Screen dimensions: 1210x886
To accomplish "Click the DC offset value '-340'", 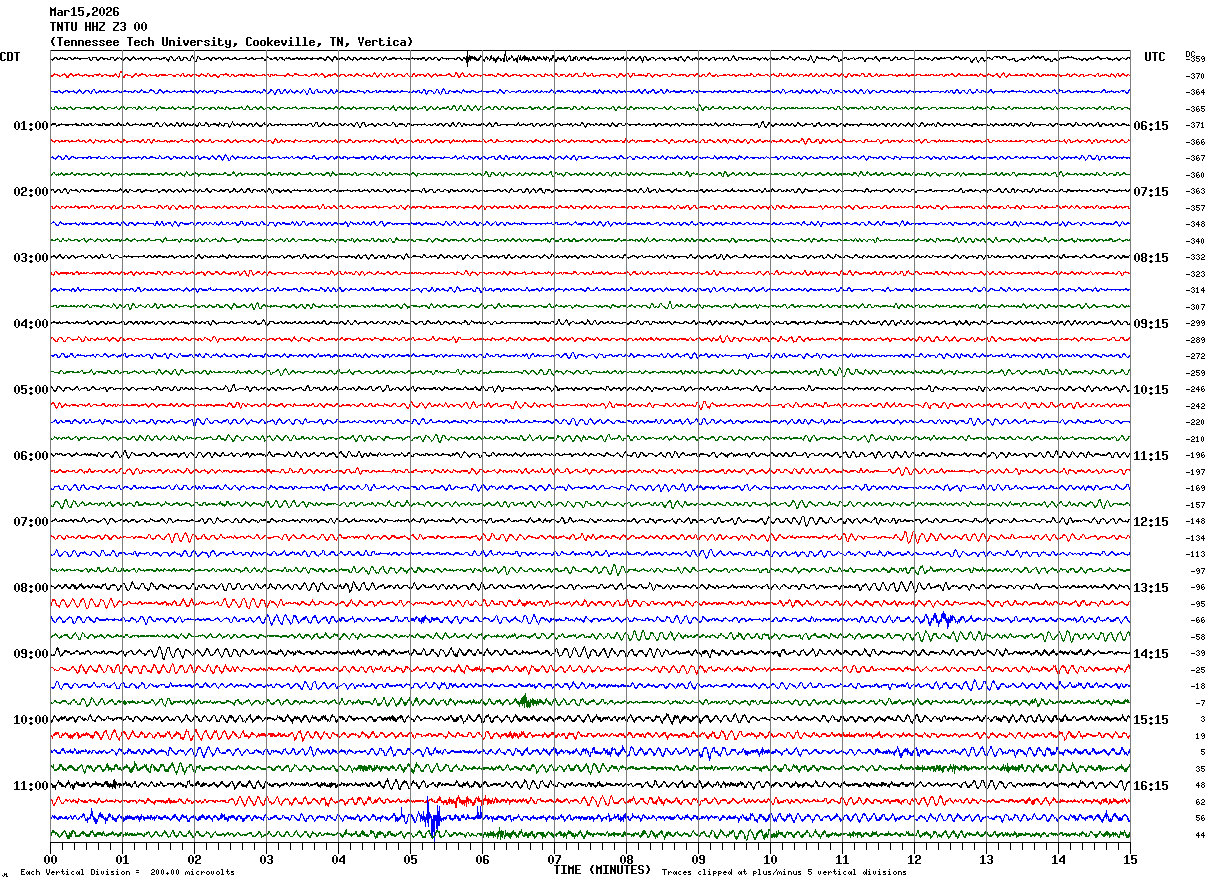I will pyautogui.click(x=1195, y=241).
